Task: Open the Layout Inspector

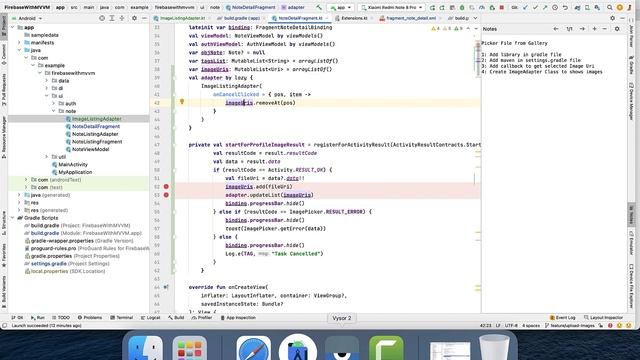Action: [603, 318]
